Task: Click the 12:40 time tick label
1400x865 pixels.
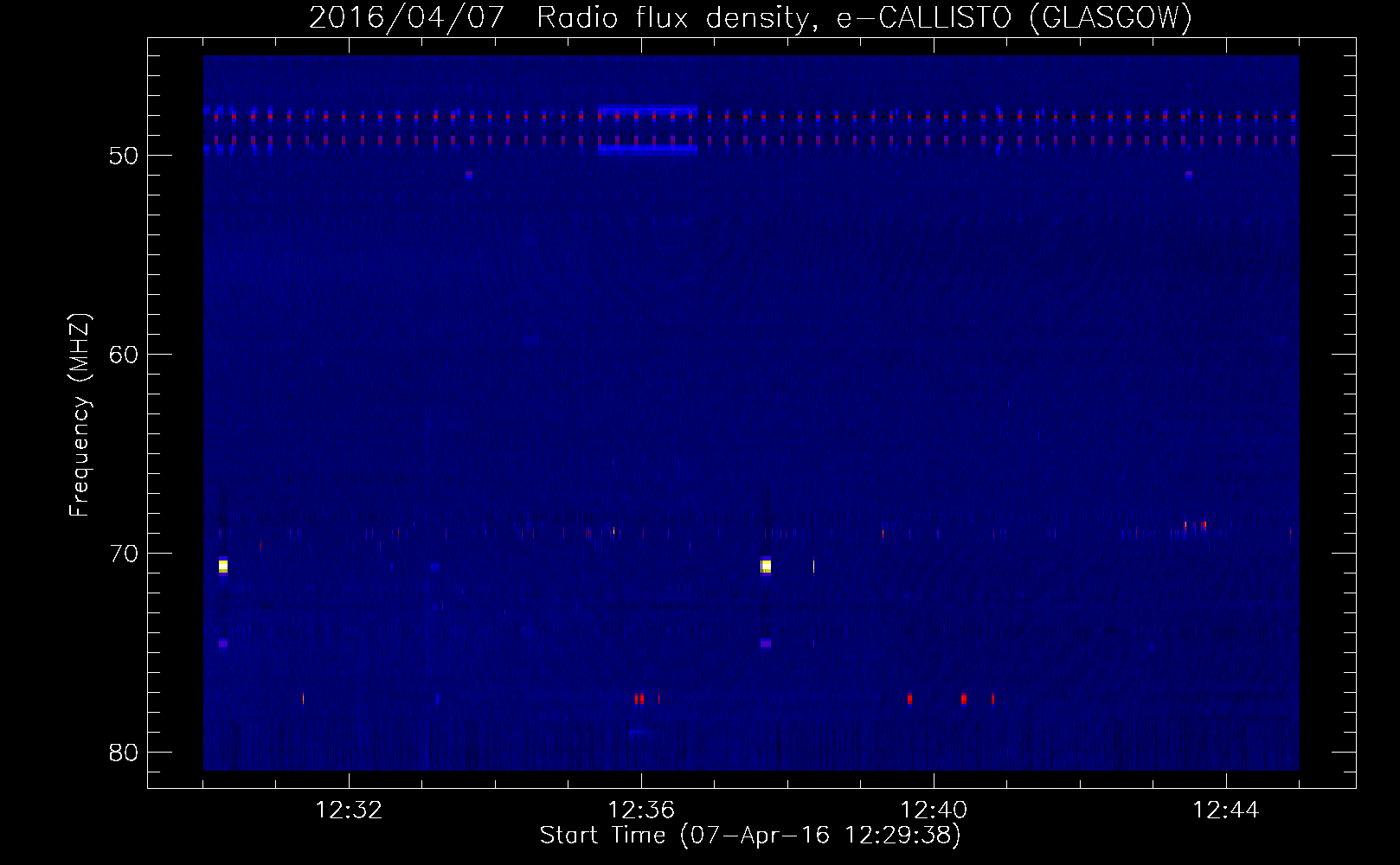Action: [934, 811]
